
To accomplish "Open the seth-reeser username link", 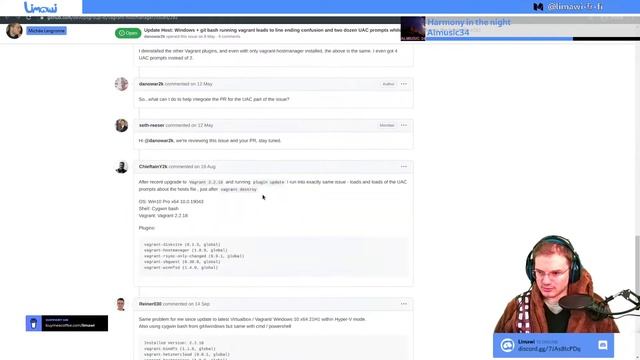I will (x=151, y=125).
